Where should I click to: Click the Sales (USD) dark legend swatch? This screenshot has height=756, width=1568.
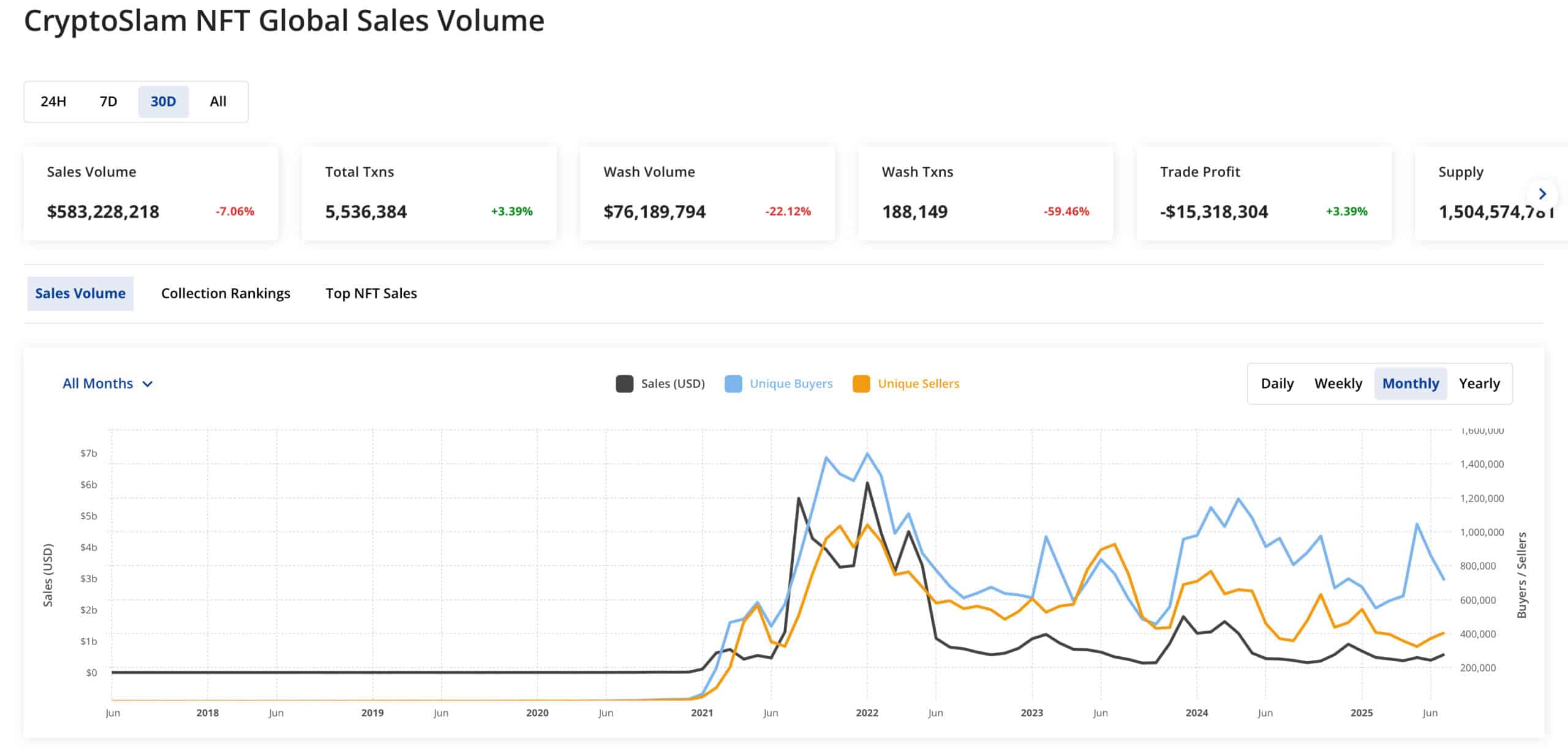624,384
